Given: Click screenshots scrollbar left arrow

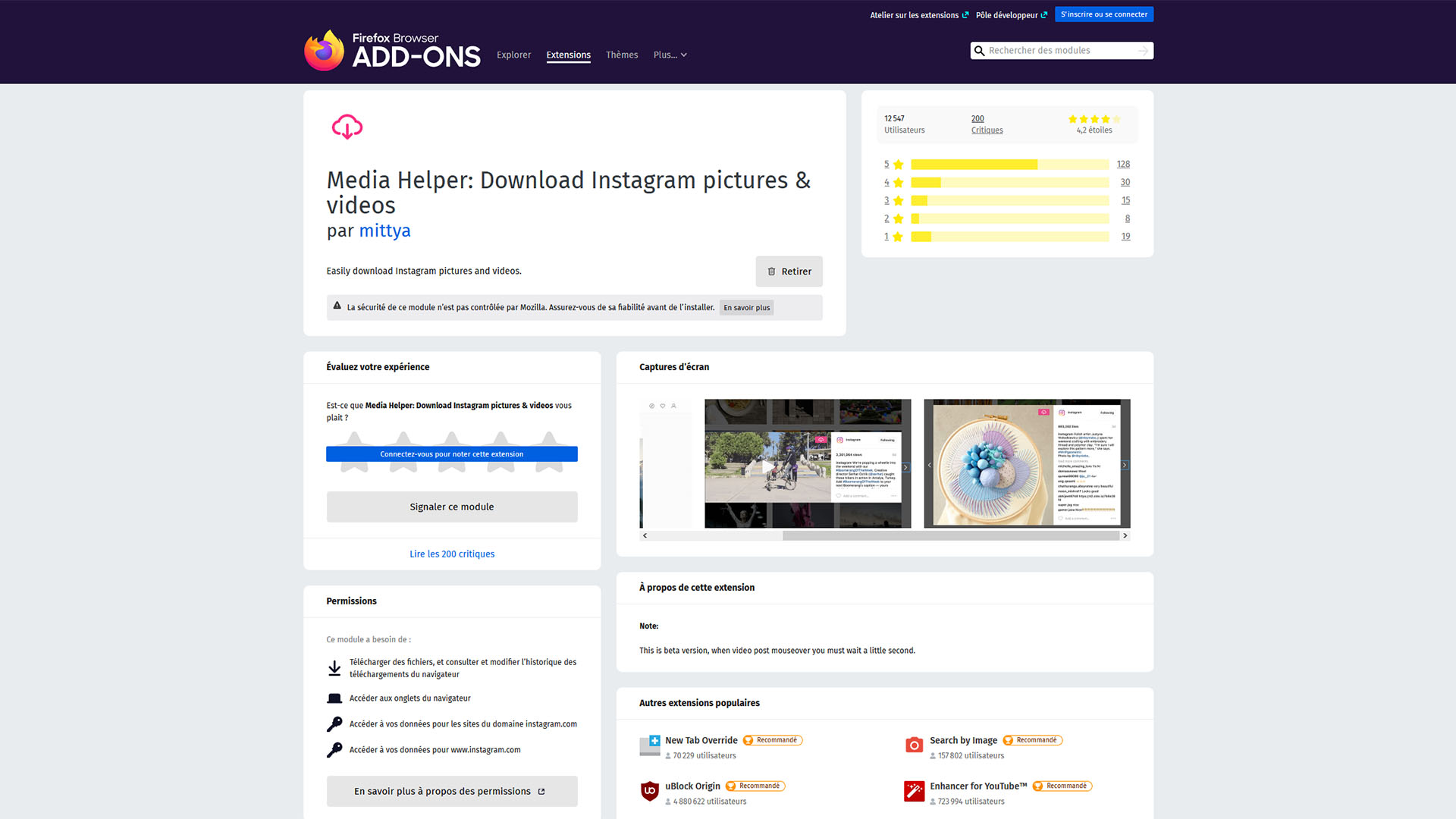Looking at the screenshot, I should coord(645,535).
